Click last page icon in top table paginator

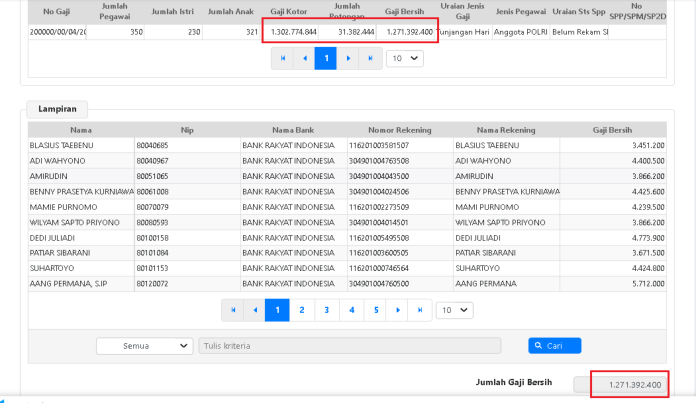coord(371,58)
